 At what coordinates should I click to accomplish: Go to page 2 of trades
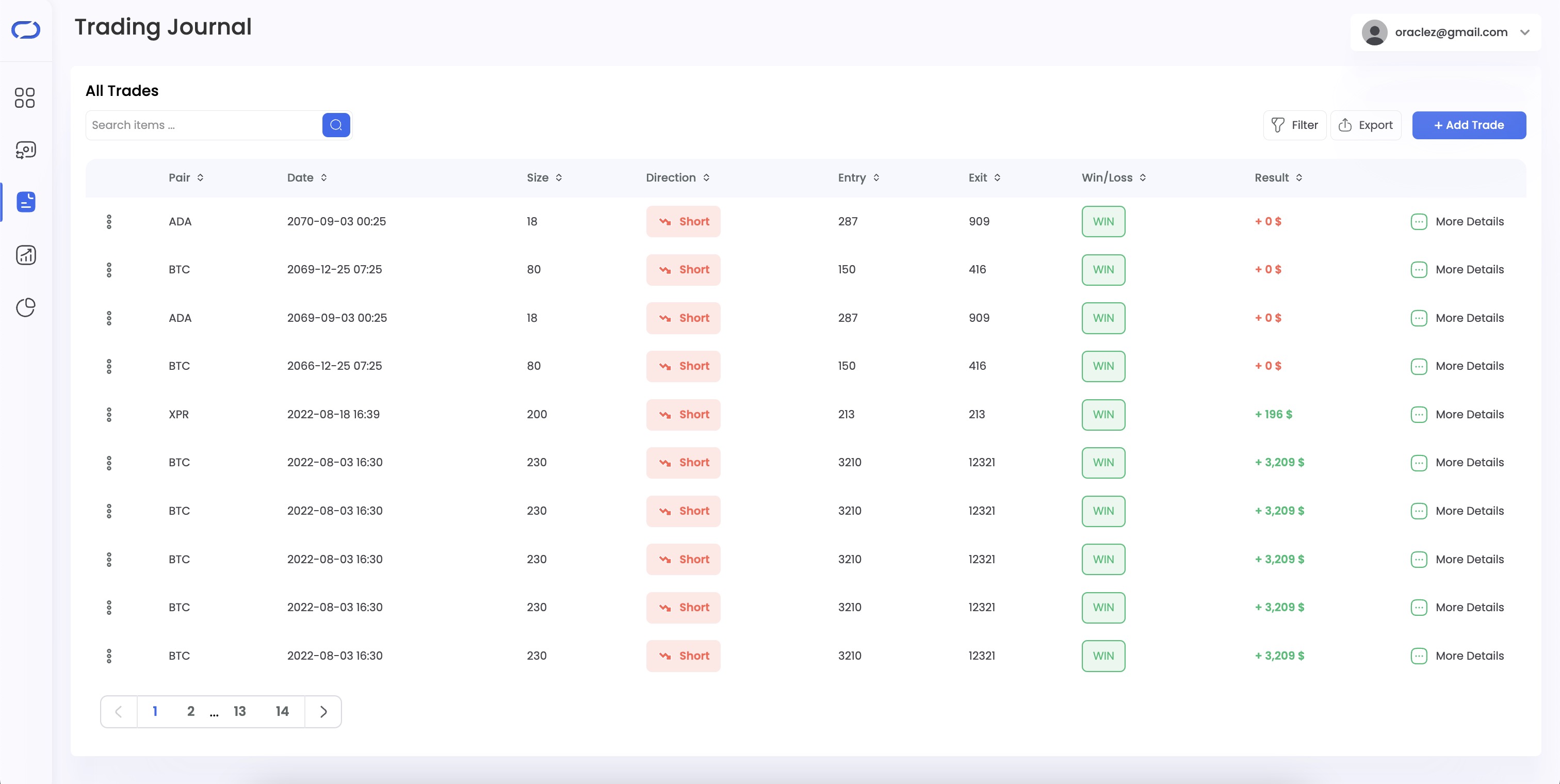[x=191, y=711]
